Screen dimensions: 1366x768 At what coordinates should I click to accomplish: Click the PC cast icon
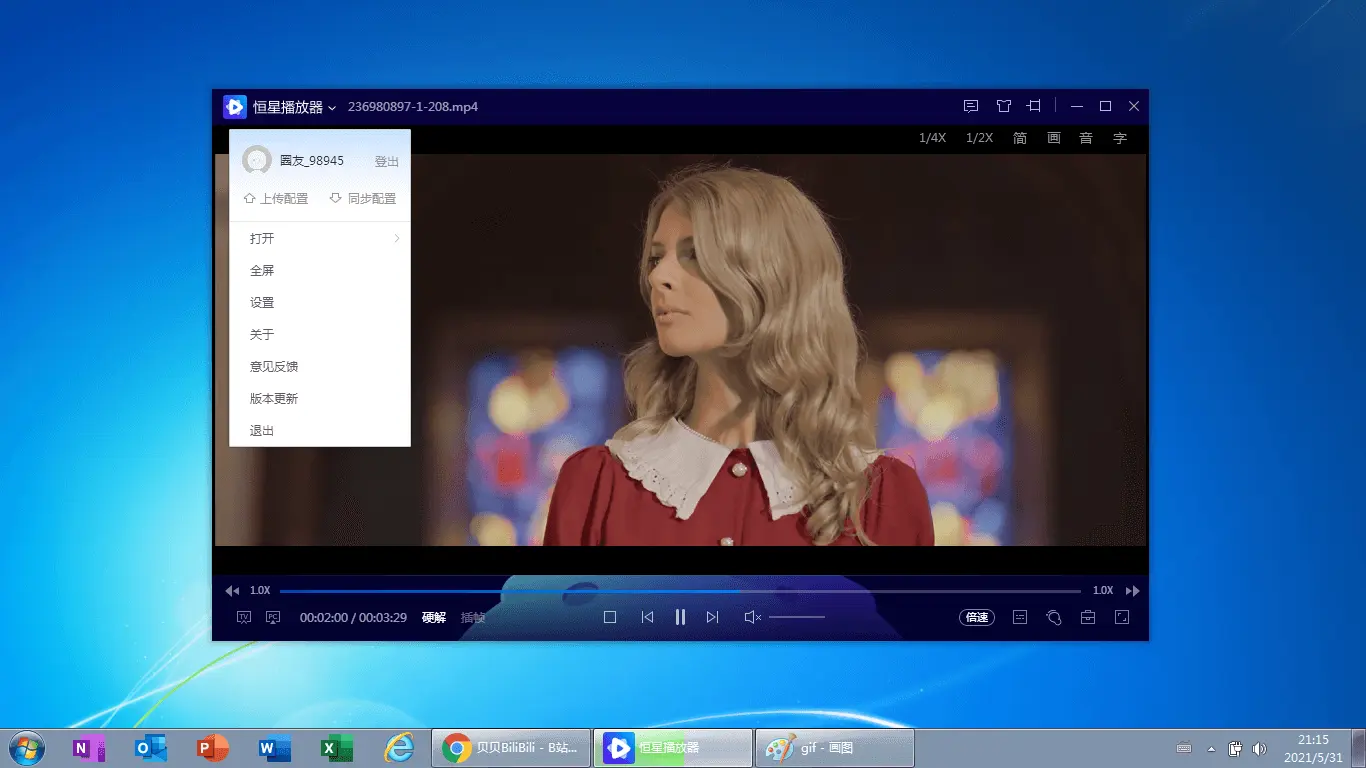coord(273,618)
